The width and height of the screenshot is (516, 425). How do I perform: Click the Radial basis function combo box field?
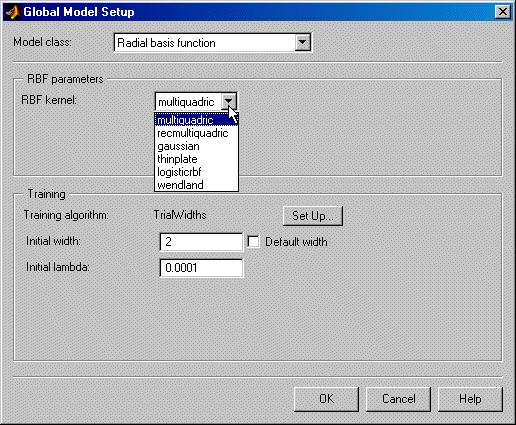coord(212,43)
